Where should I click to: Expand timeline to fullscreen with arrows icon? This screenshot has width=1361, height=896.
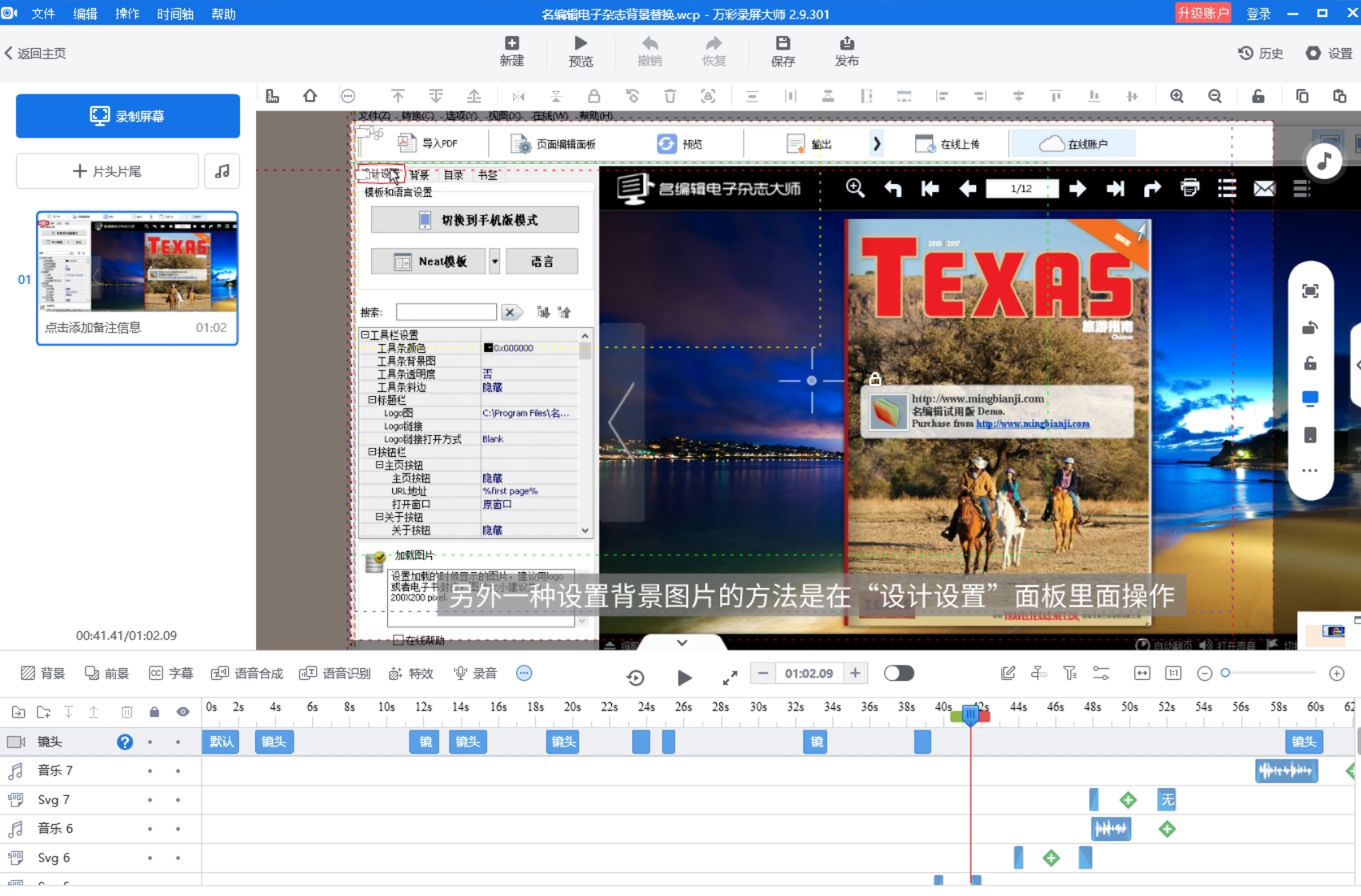730,678
